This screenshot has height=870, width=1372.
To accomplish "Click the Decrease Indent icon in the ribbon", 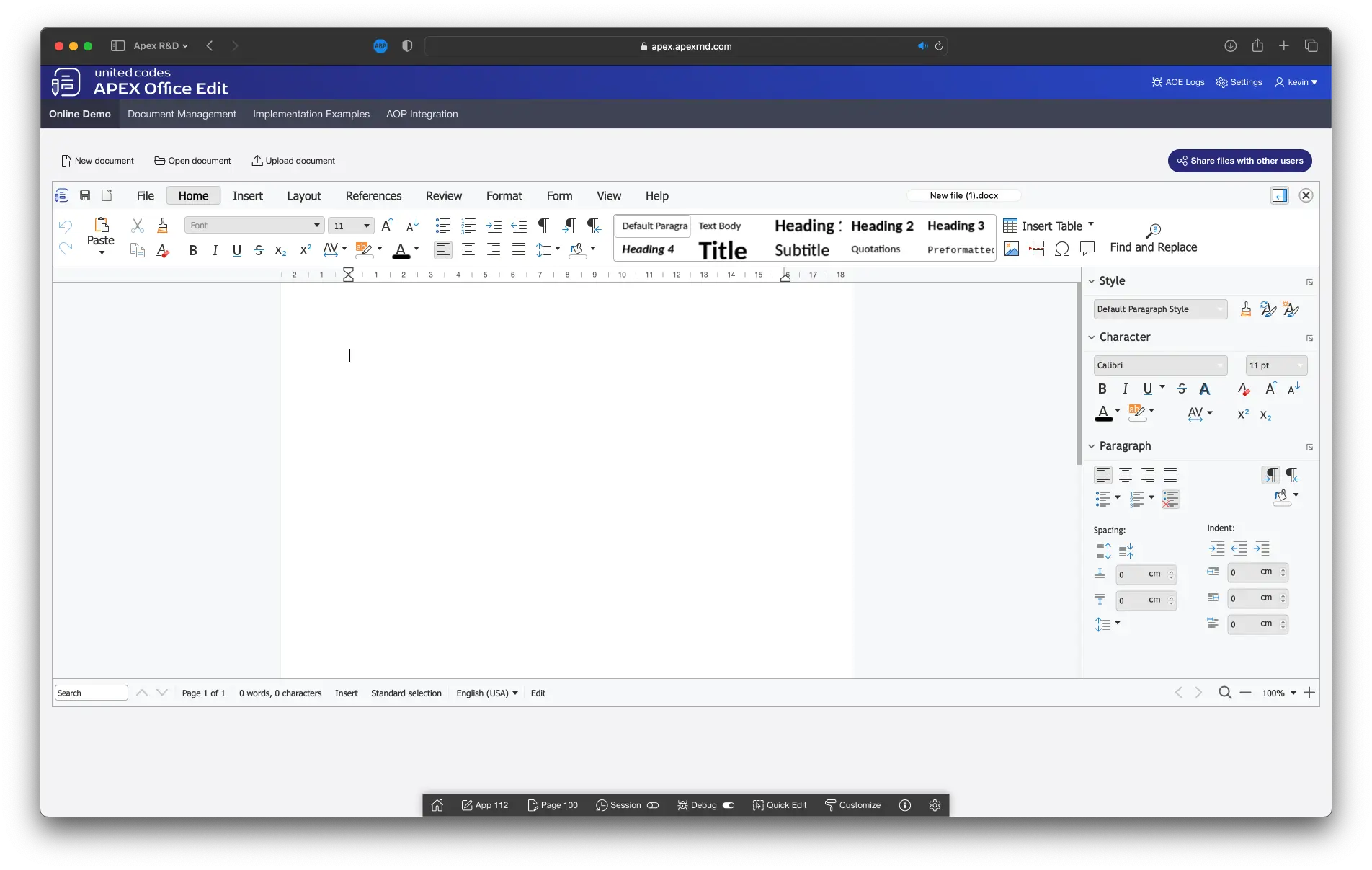I will 519,226.
